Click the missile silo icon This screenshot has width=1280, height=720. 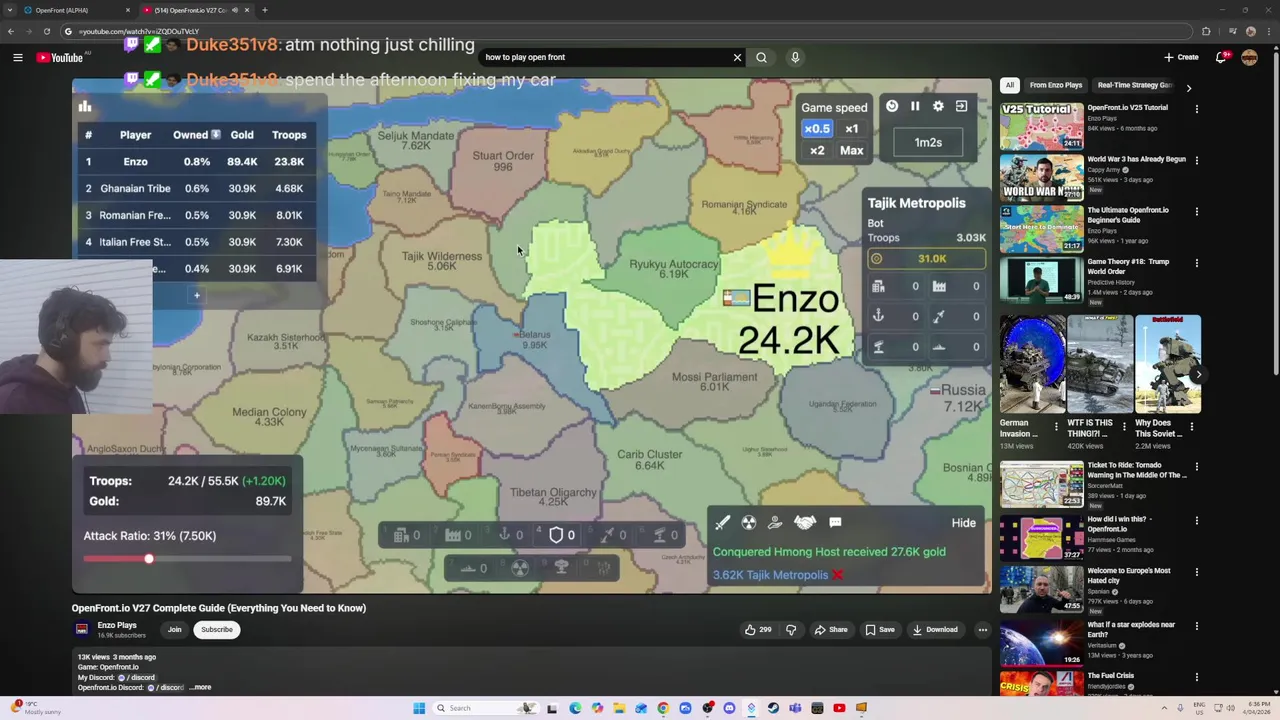point(939,317)
